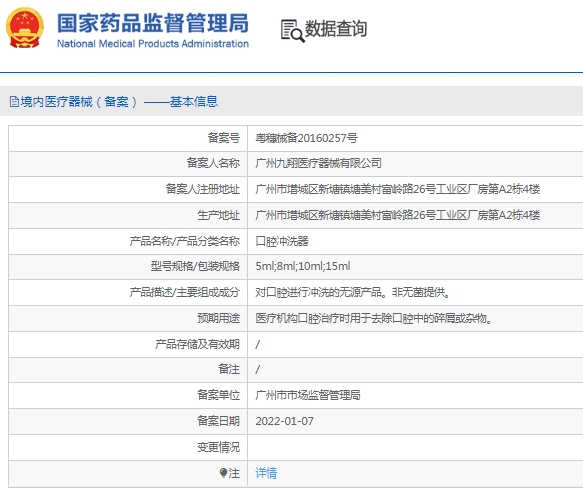Click the 预期用途 label cell
The image size is (583, 494).
pos(128,319)
